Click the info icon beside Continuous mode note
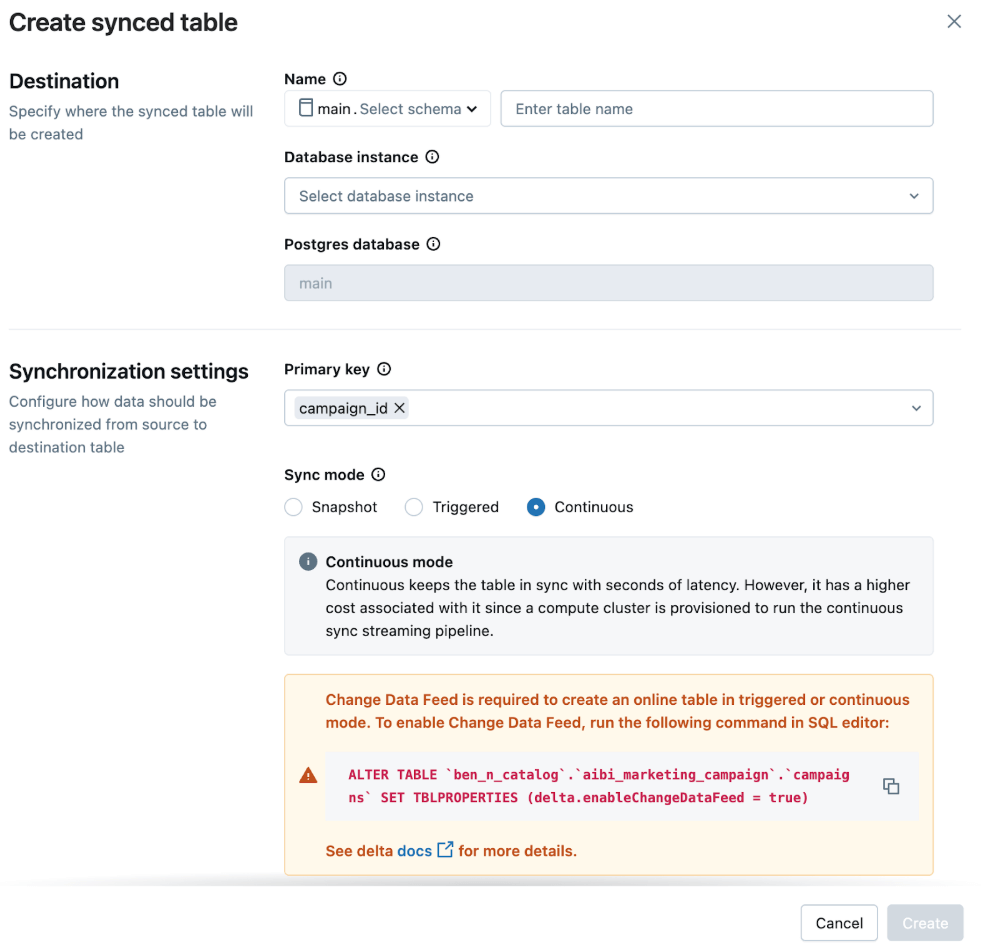981x949 pixels. (307, 561)
